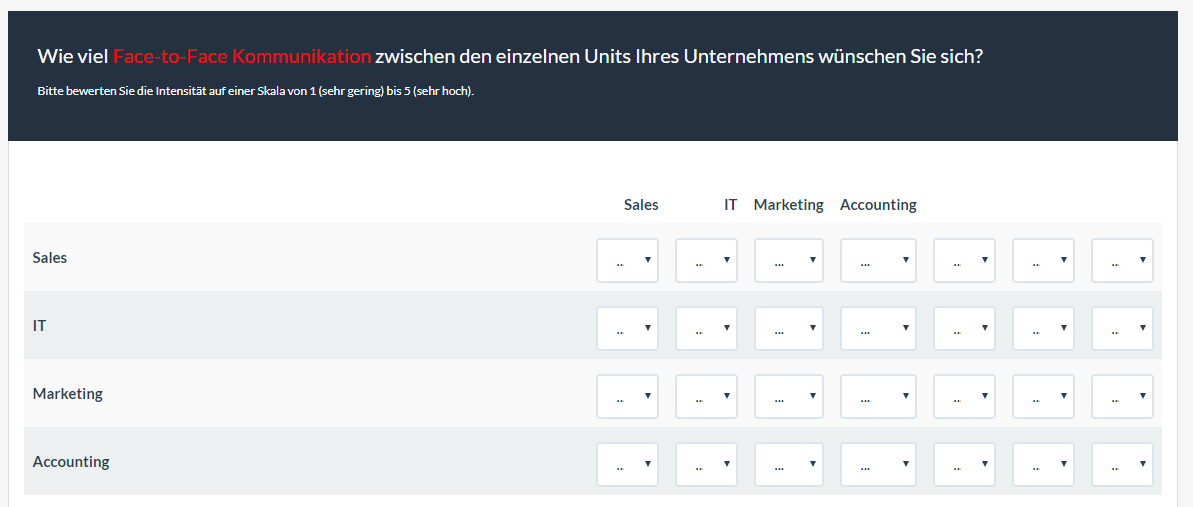Open IT row dropdown under Sales column
The image size is (1193, 507).
click(627, 328)
